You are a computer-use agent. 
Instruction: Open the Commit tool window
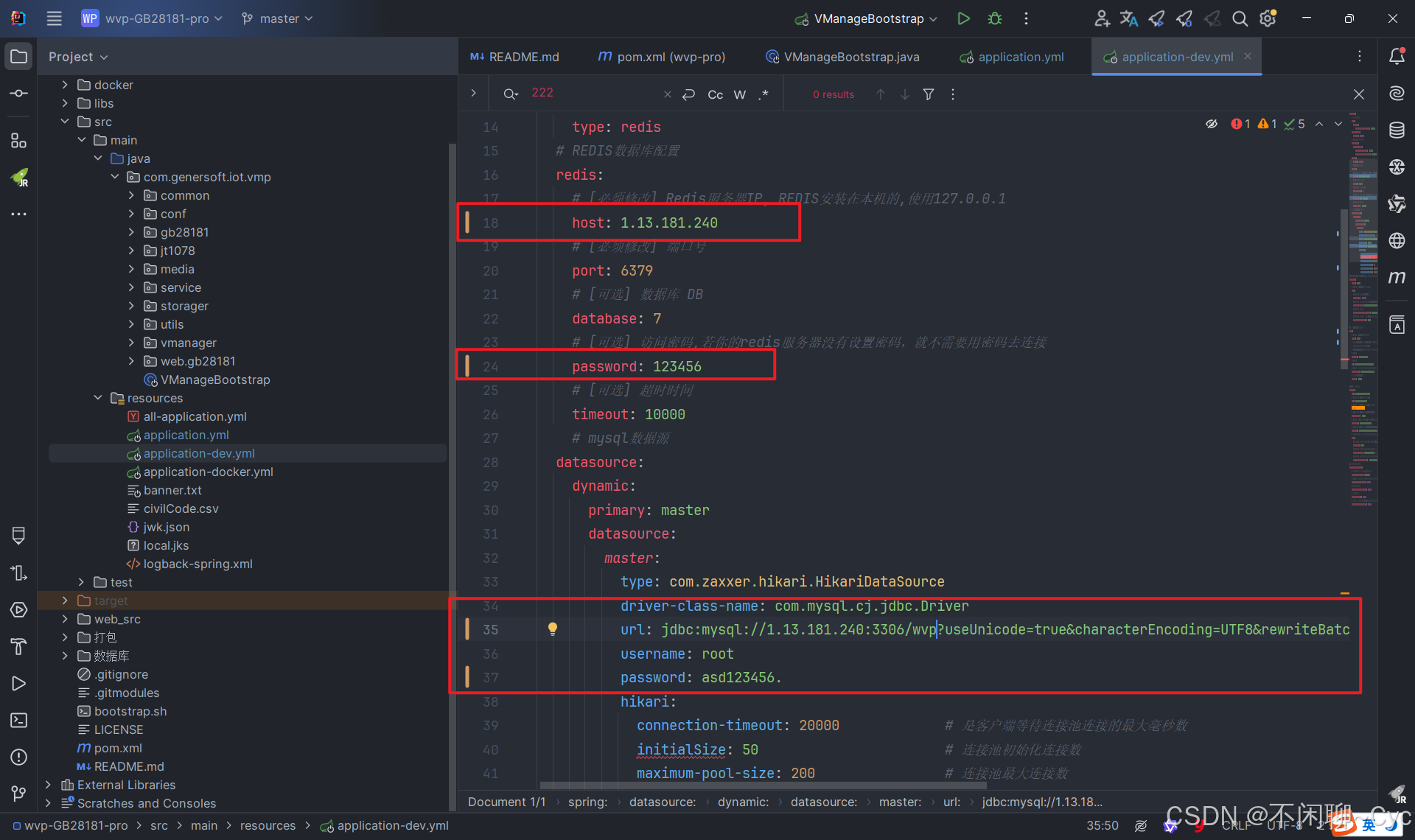pos(18,93)
